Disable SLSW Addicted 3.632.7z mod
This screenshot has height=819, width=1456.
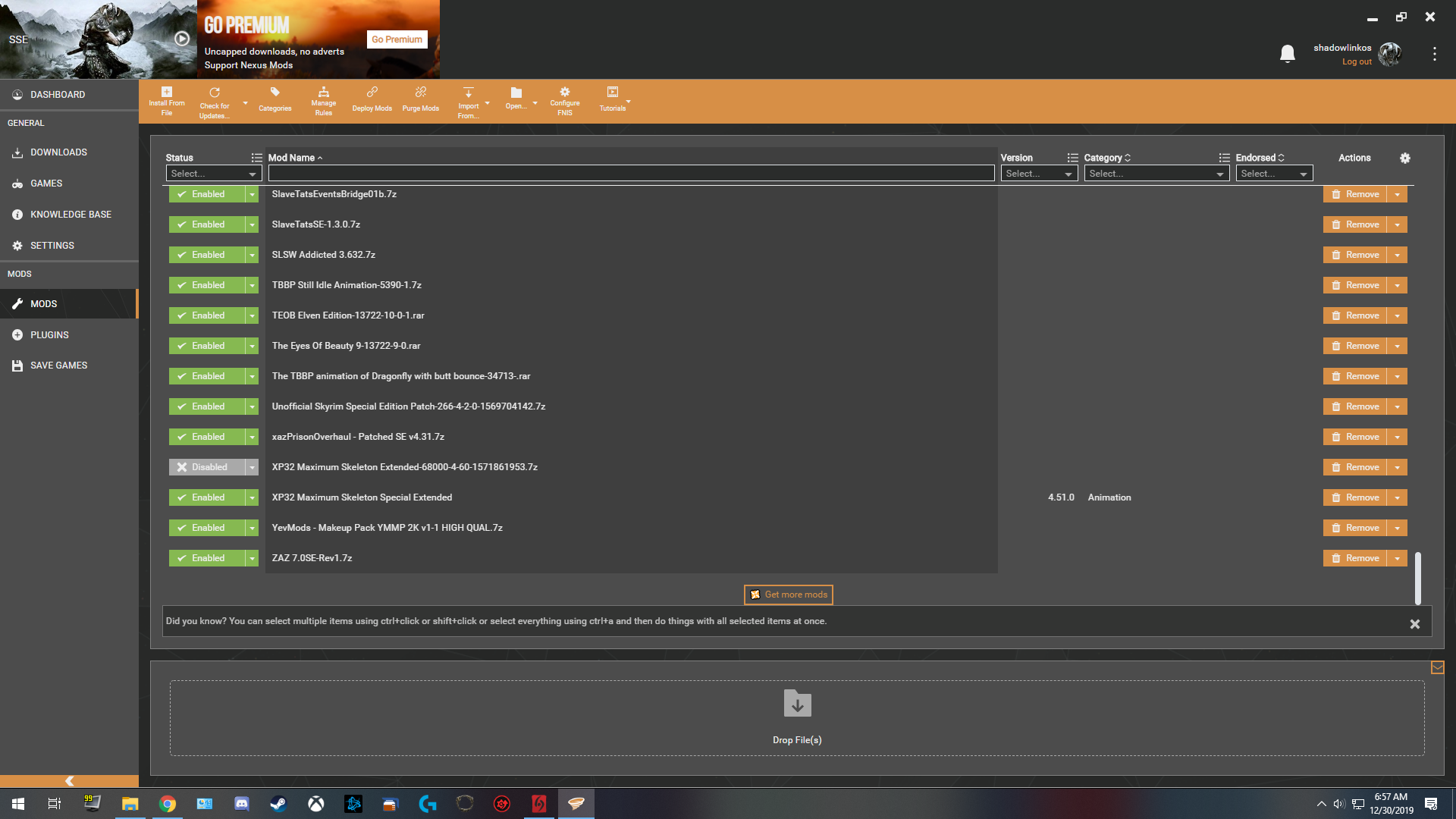(207, 255)
